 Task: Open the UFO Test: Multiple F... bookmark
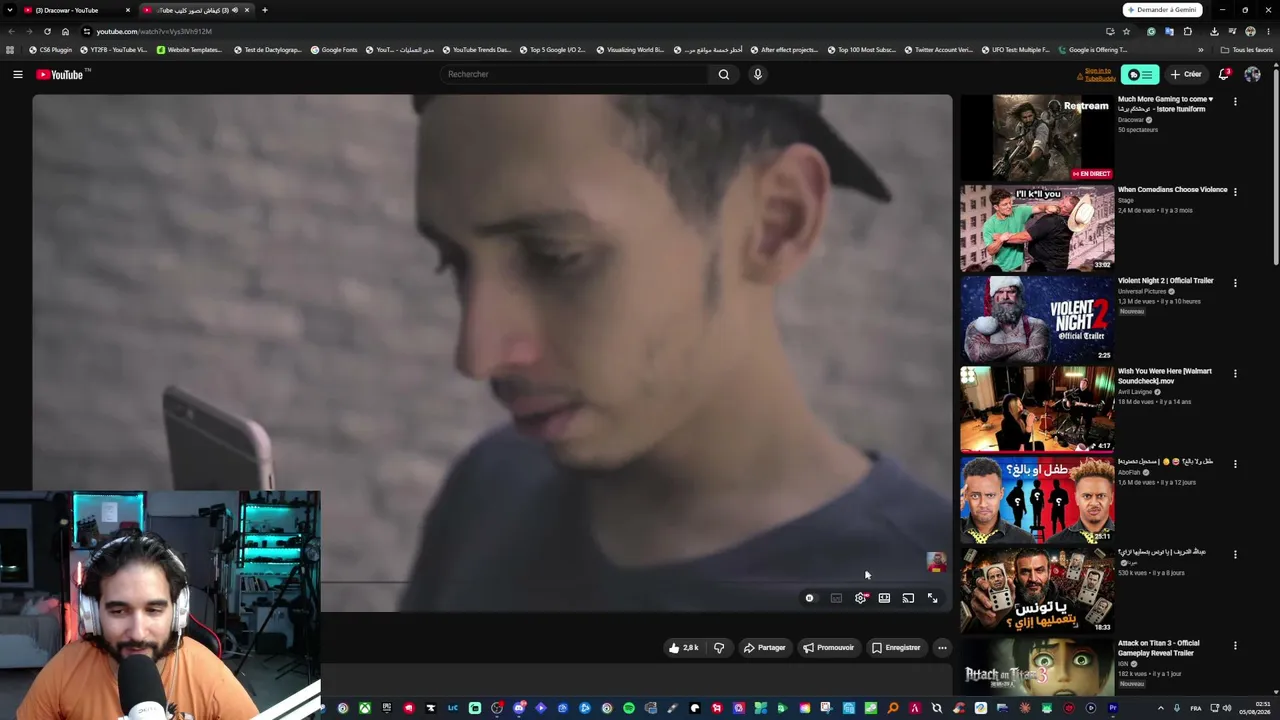[x=1015, y=50]
